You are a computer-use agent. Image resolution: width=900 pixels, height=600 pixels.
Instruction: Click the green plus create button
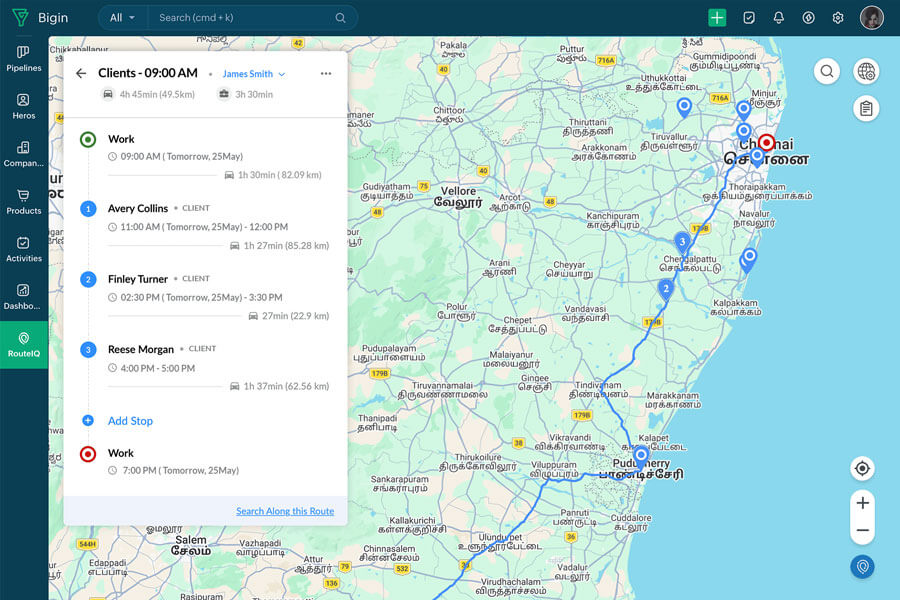tap(717, 18)
